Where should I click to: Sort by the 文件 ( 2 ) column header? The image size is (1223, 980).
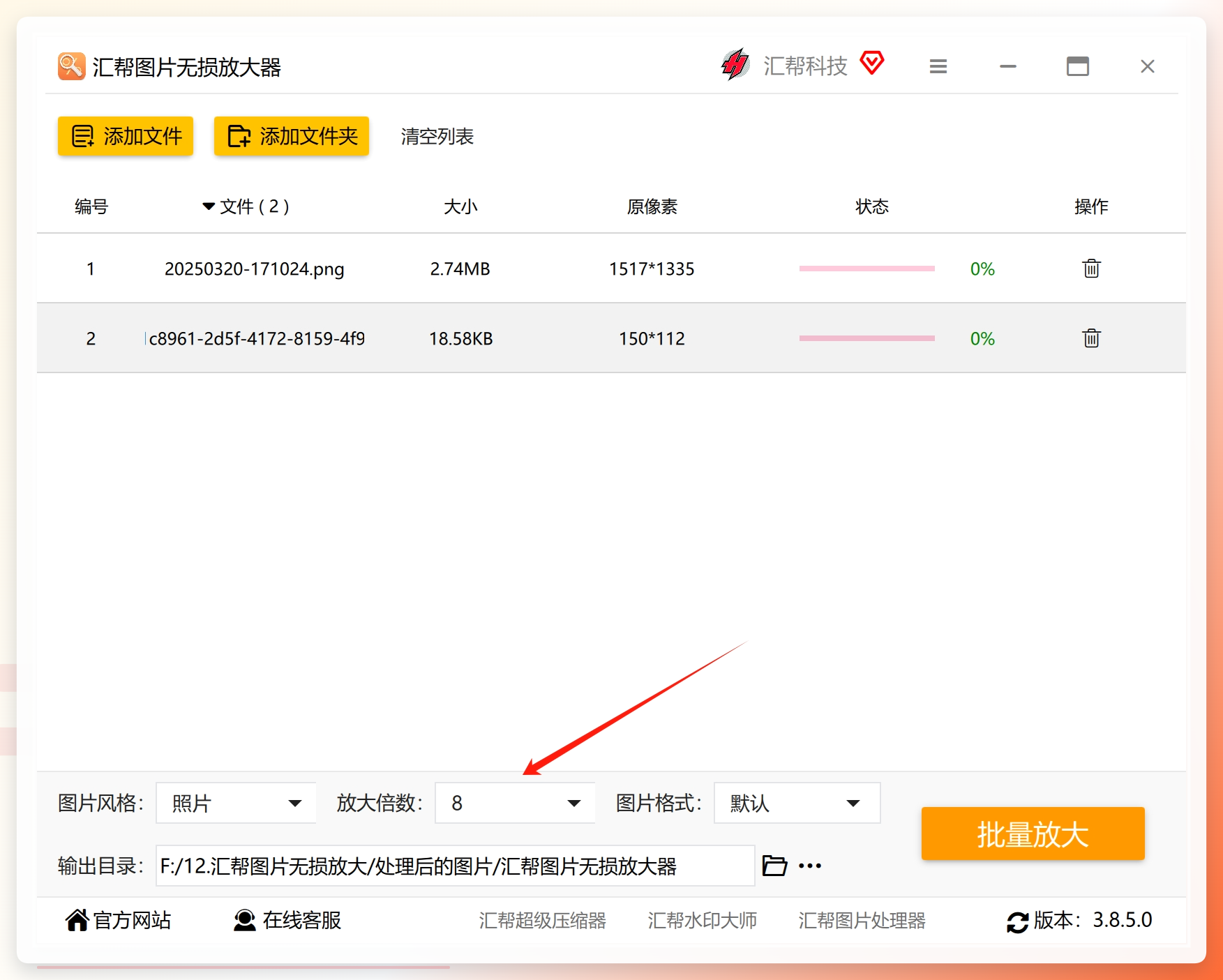click(x=246, y=206)
